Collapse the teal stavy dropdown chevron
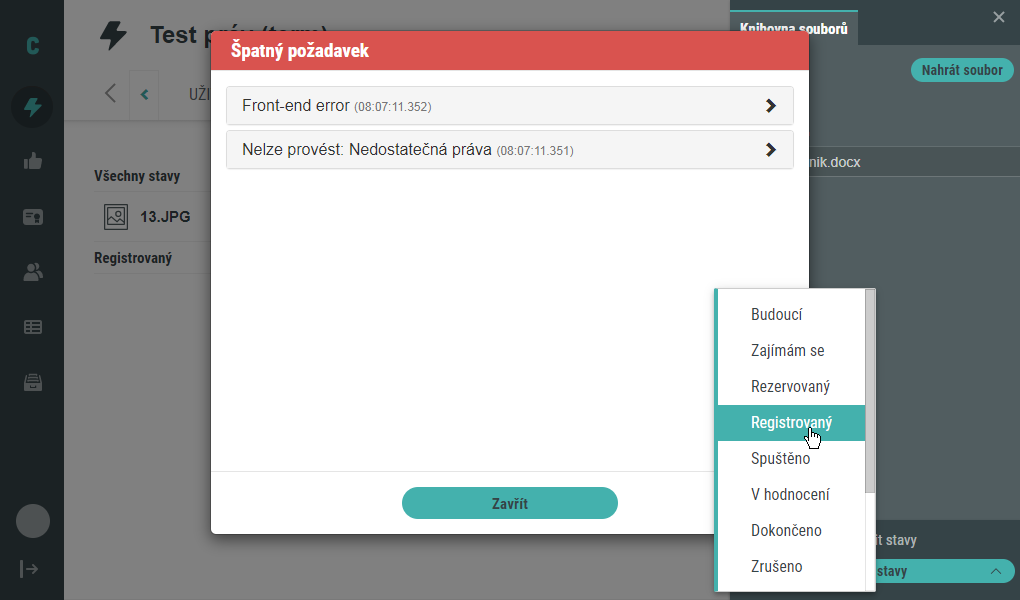Viewport: 1020px width, 600px height. [x=995, y=571]
